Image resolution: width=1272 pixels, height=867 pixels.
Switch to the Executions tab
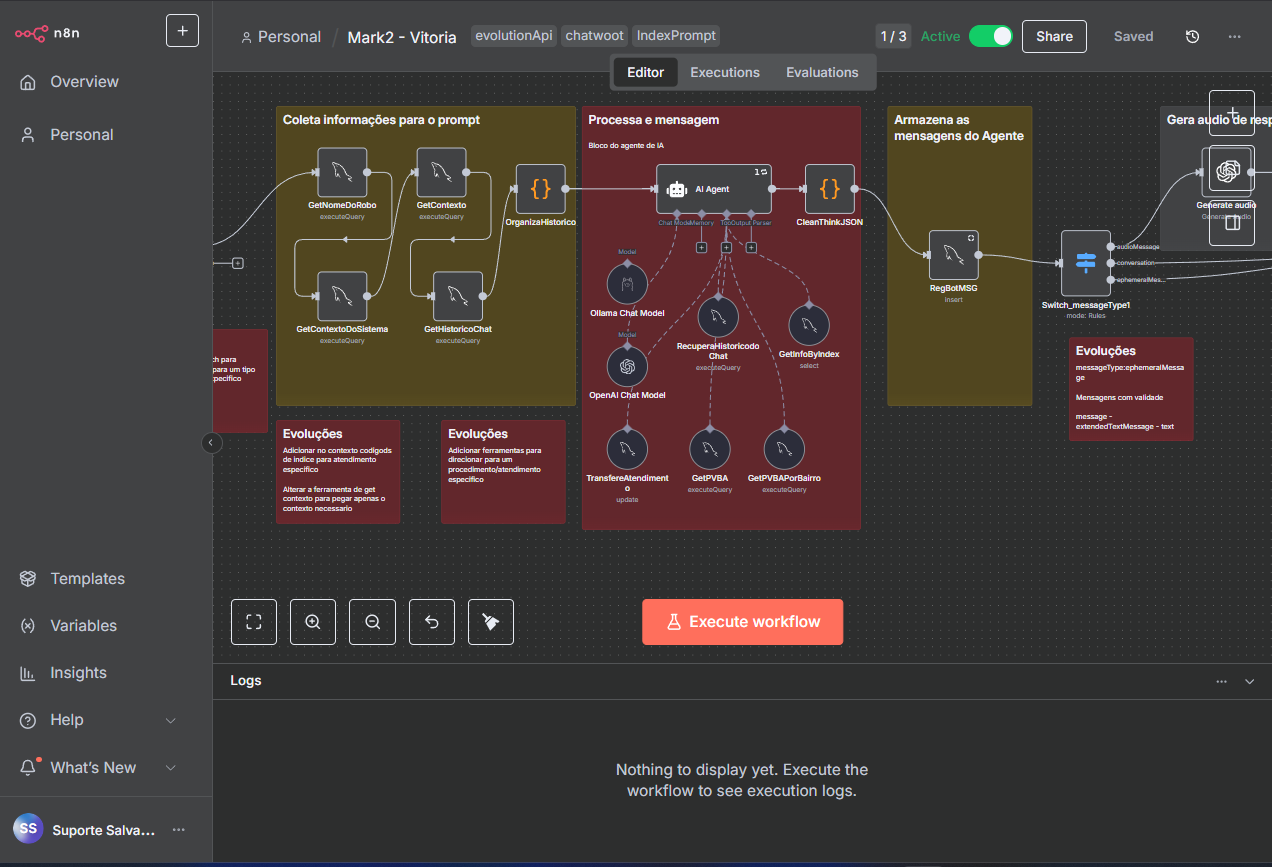pos(725,72)
